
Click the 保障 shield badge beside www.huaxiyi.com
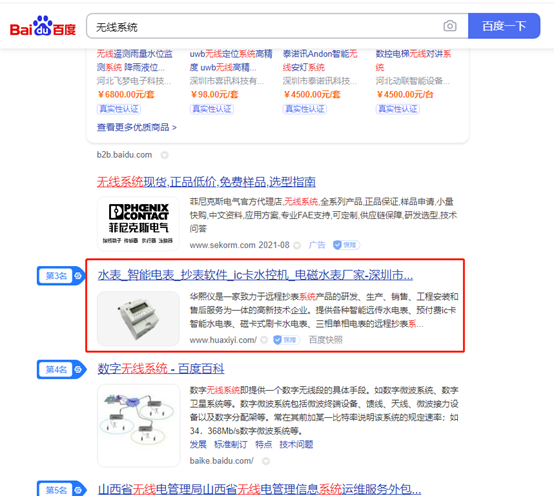point(287,340)
